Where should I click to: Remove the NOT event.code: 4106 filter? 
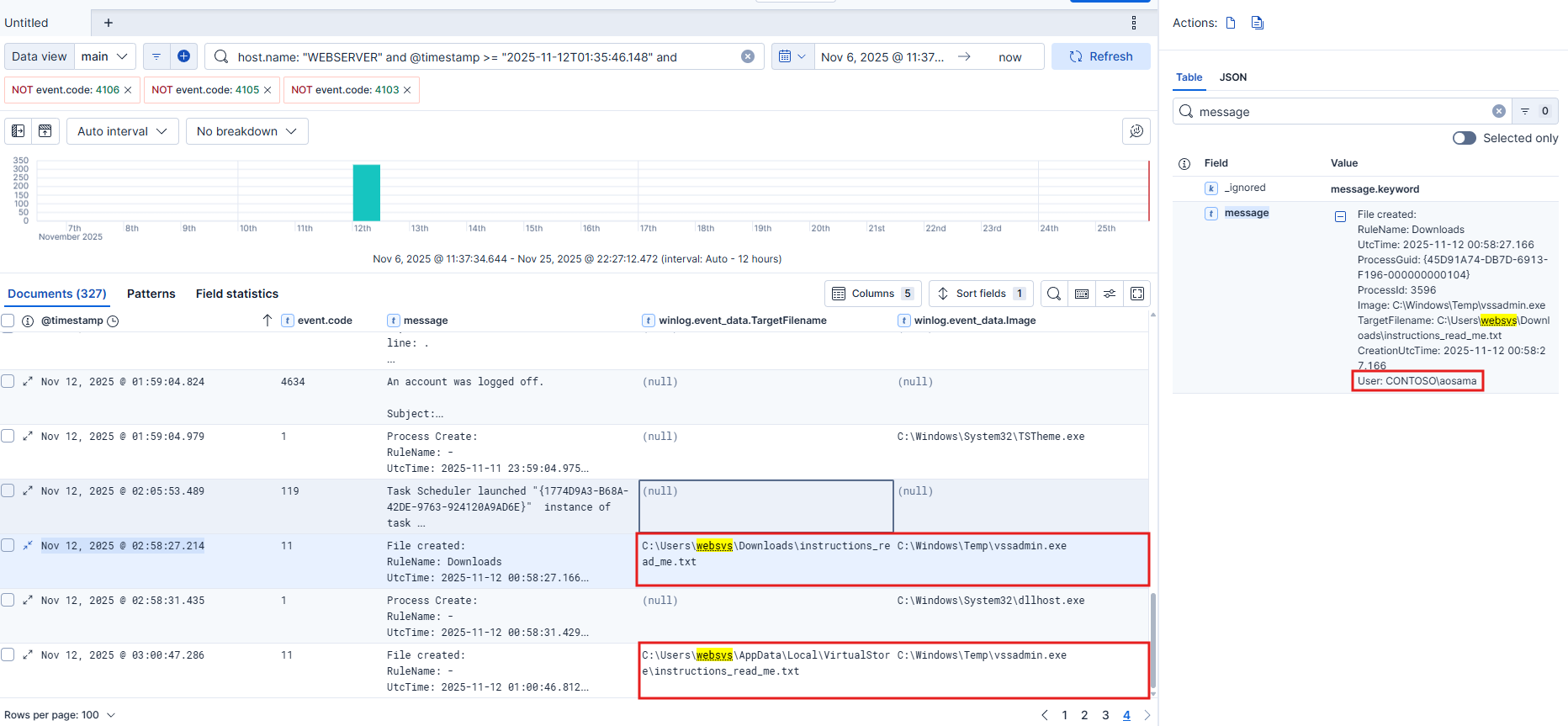pos(128,90)
